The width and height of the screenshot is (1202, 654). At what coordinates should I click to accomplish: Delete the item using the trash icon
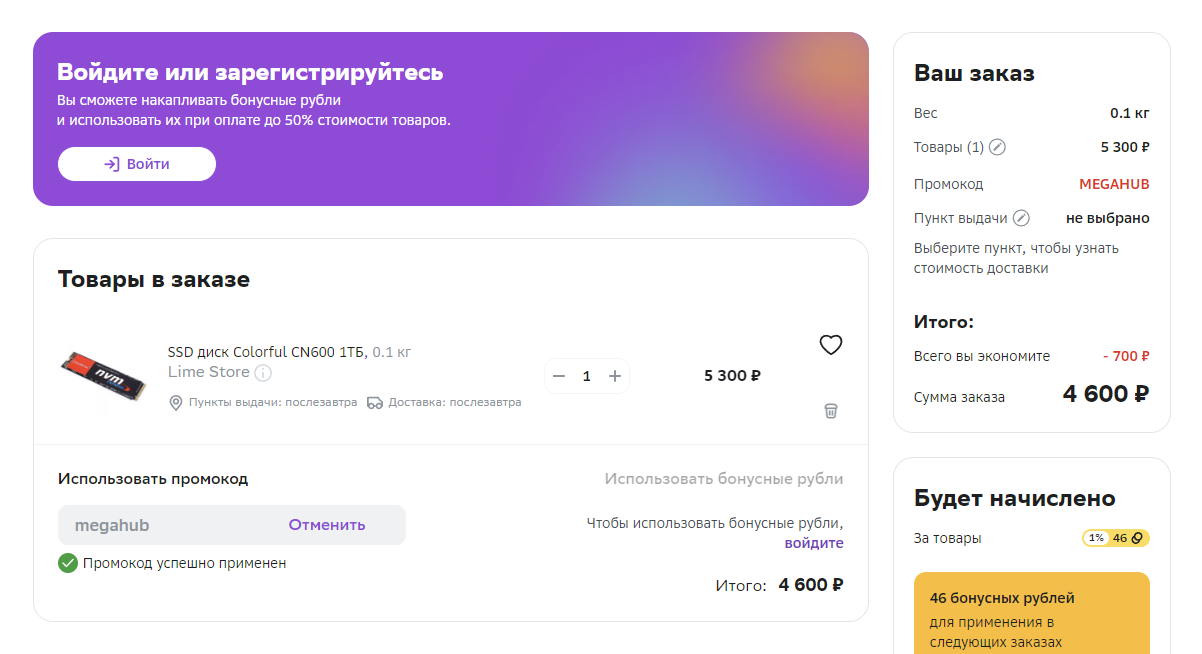pyautogui.click(x=831, y=411)
